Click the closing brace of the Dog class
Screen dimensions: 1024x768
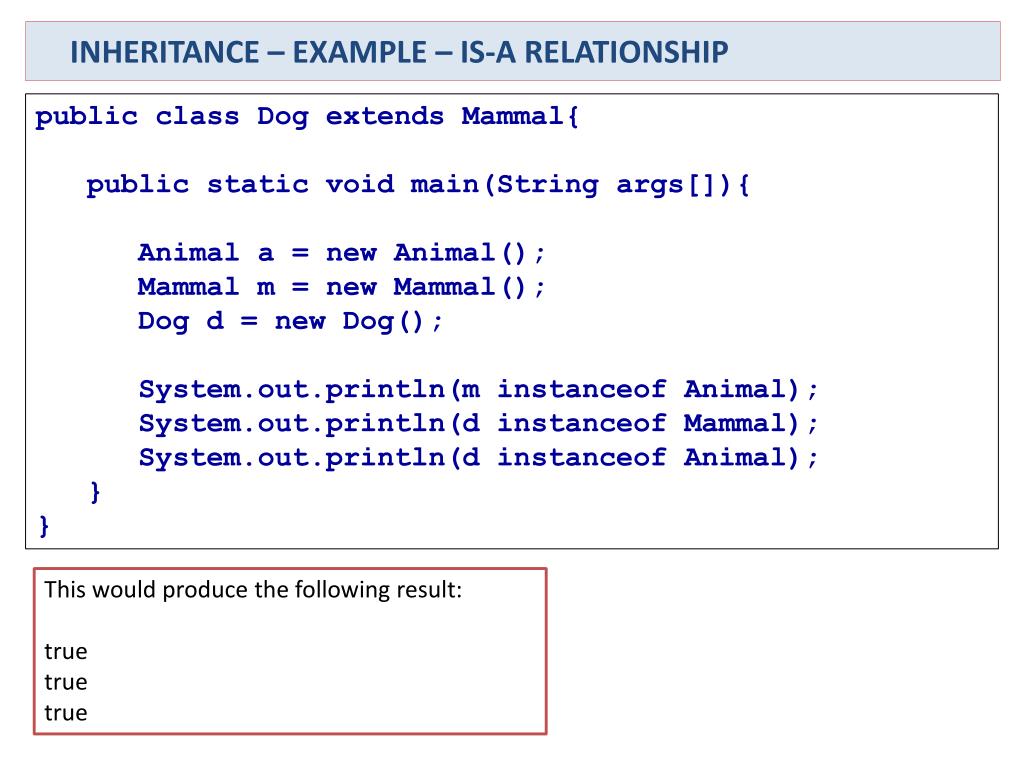pos(44,526)
